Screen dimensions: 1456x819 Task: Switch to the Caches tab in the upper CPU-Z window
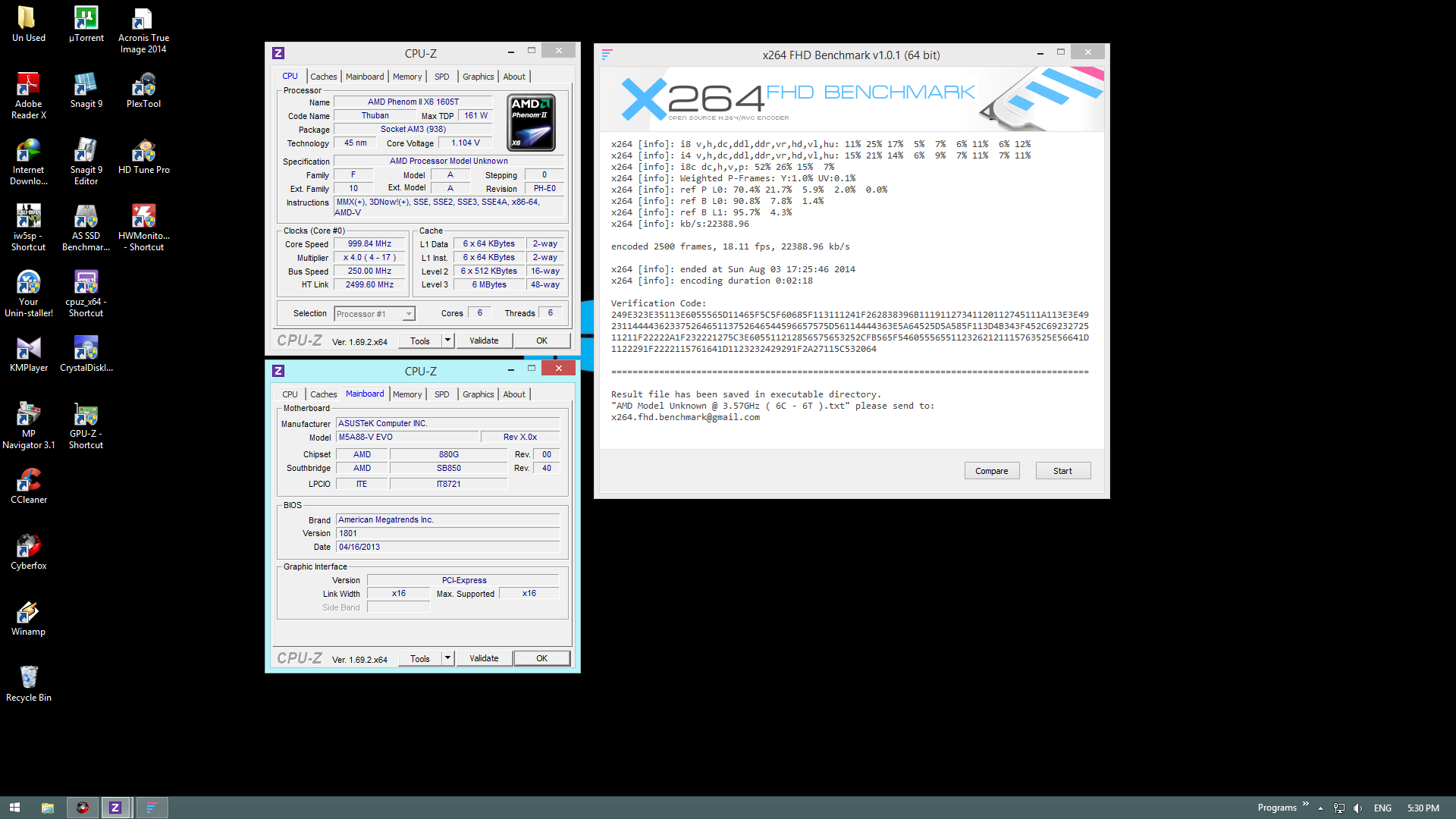323,77
